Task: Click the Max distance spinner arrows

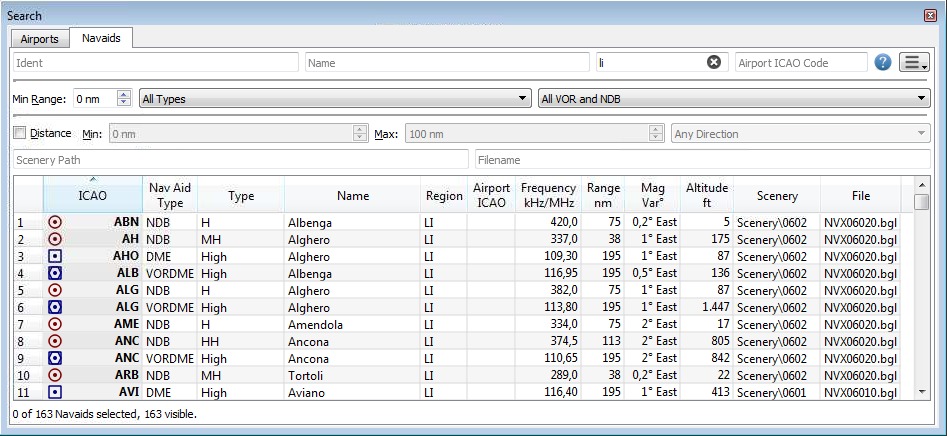Action: coord(656,133)
